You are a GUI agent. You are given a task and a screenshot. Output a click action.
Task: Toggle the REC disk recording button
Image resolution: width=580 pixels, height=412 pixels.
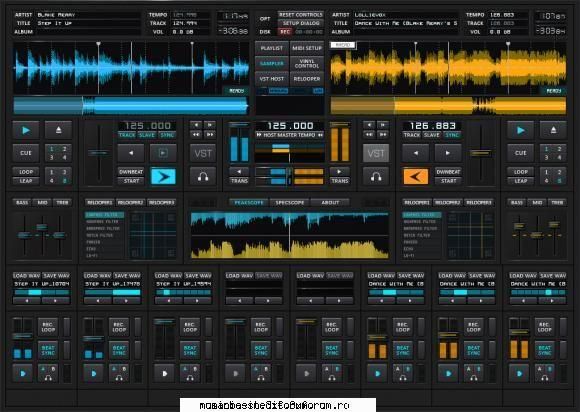click(285, 32)
